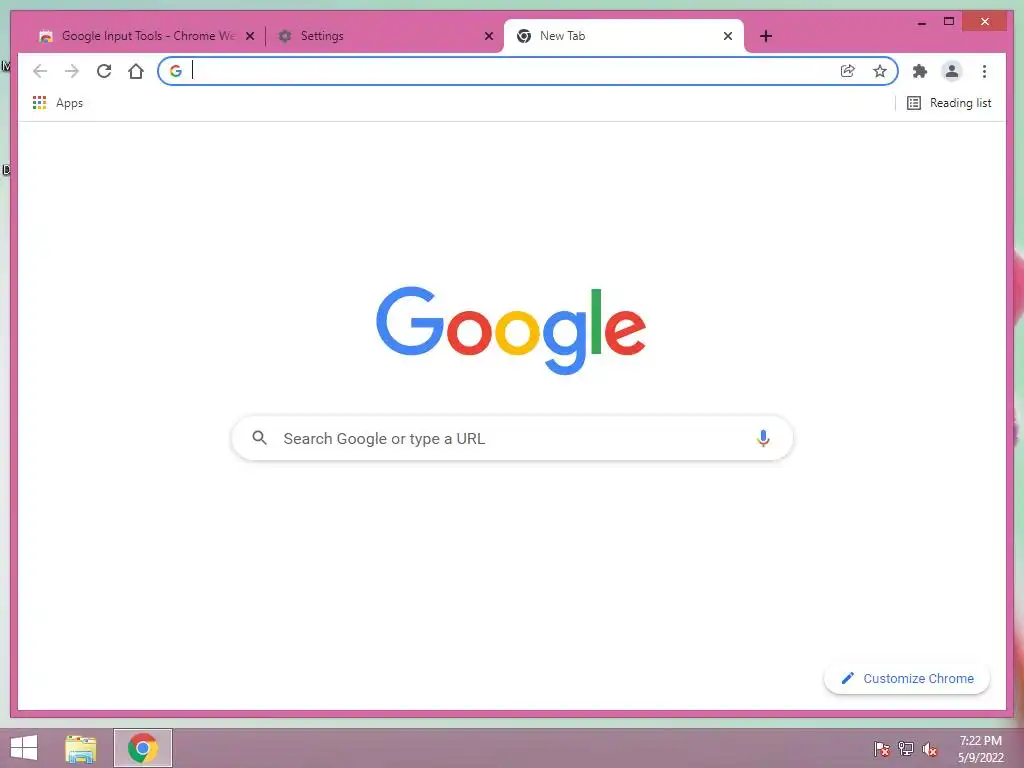Open Chrome's three-dot menu

tap(984, 71)
